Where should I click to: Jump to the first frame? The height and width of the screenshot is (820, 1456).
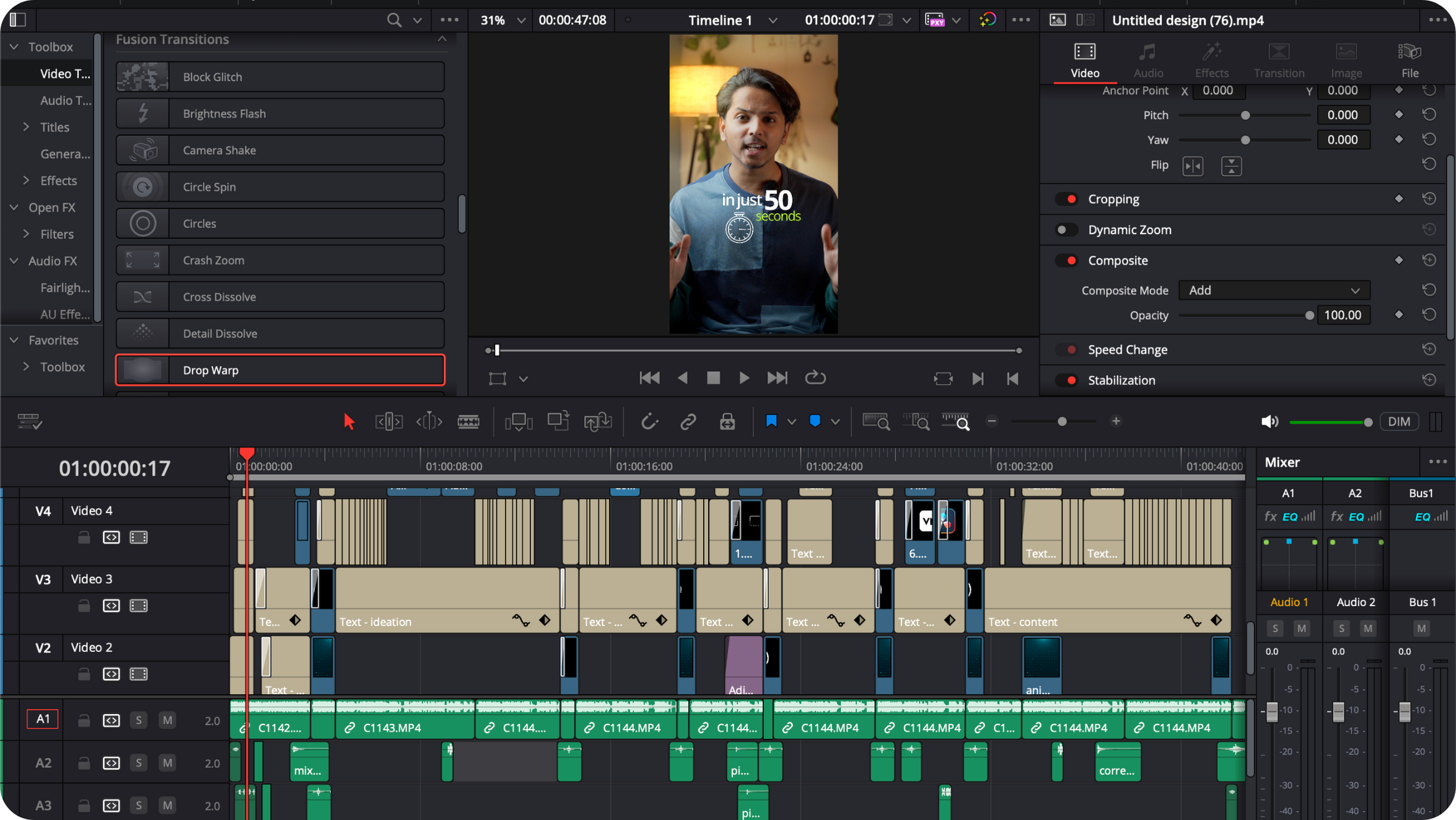(649, 378)
